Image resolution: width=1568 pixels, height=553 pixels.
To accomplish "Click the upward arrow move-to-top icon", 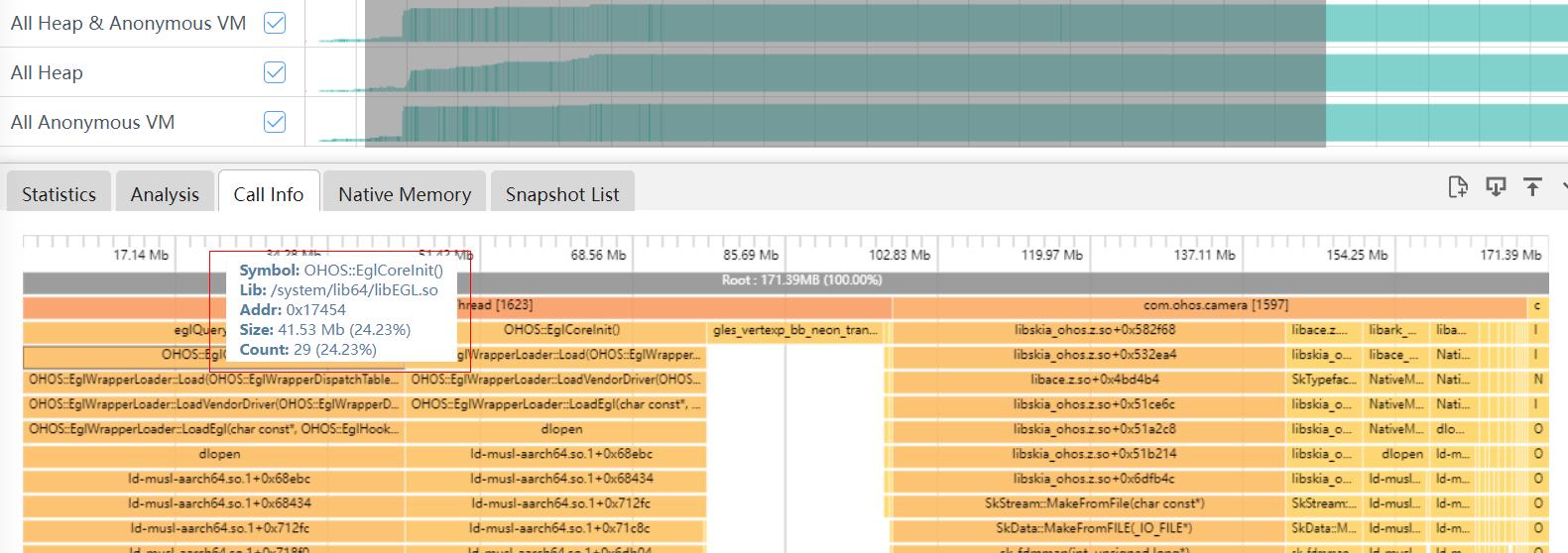I will (1532, 186).
